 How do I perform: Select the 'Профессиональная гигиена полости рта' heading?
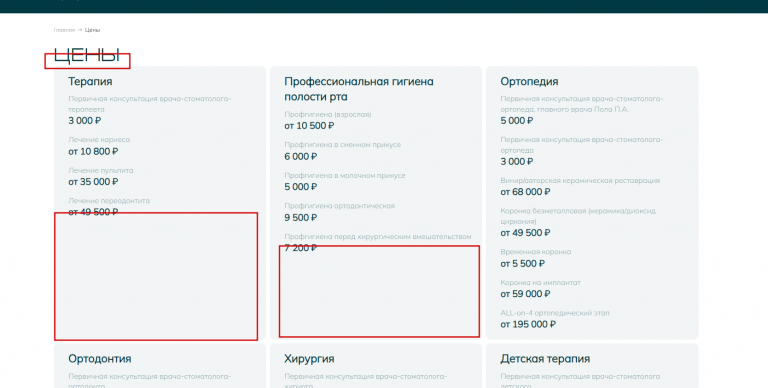point(359,89)
